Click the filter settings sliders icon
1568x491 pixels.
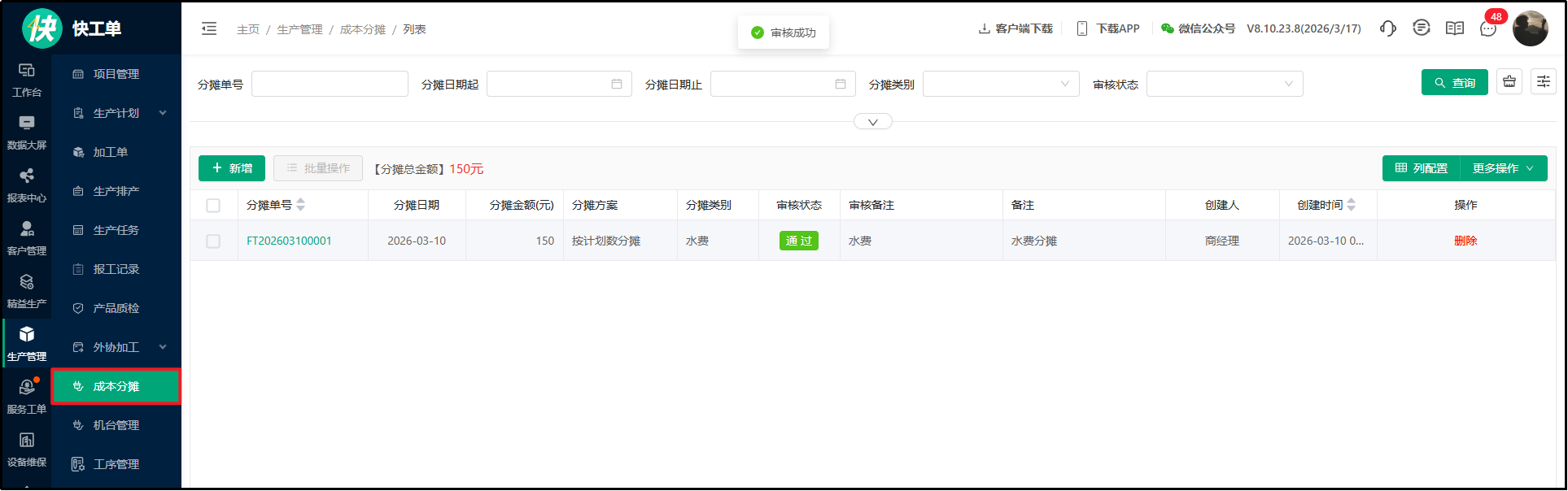[x=1543, y=82]
